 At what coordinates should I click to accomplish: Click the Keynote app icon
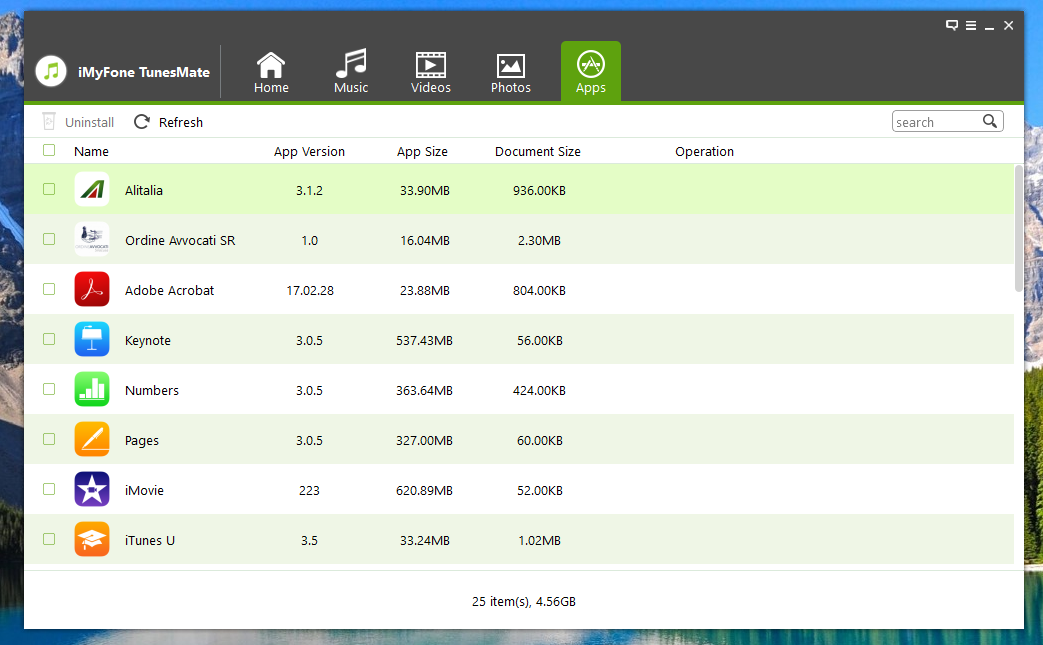[92, 339]
